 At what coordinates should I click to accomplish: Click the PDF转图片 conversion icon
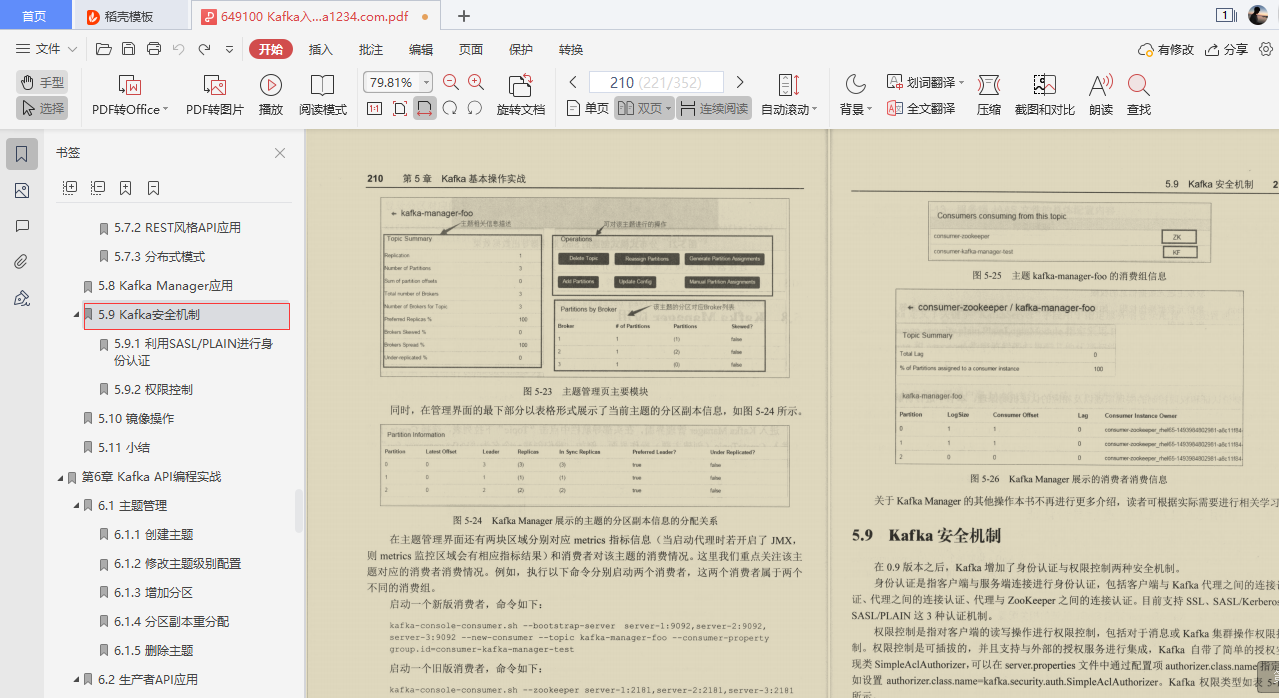(213, 95)
